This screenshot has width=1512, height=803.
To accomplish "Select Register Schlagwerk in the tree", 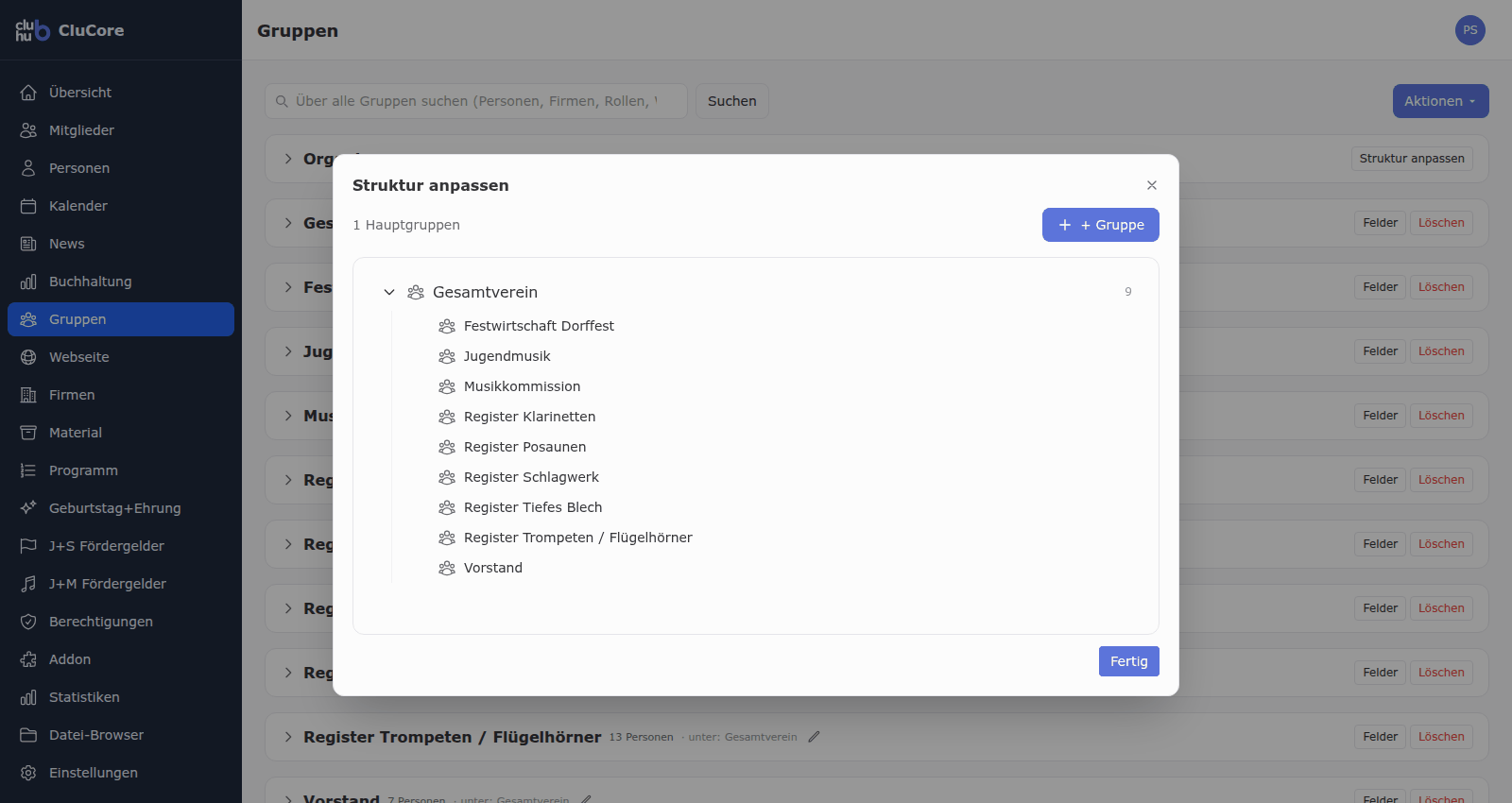I will [x=531, y=477].
